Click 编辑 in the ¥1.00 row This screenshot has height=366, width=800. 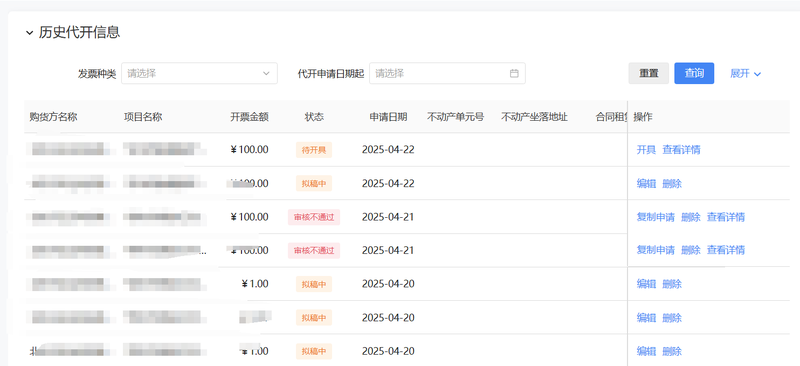(x=646, y=284)
